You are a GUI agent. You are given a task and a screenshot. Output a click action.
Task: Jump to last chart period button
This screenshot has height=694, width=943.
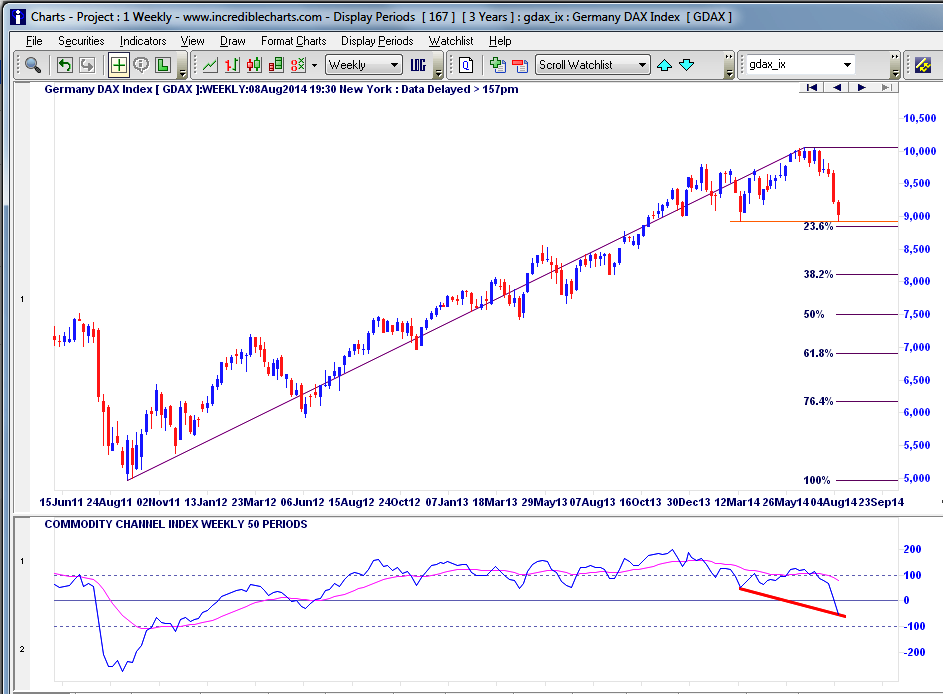click(x=886, y=88)
